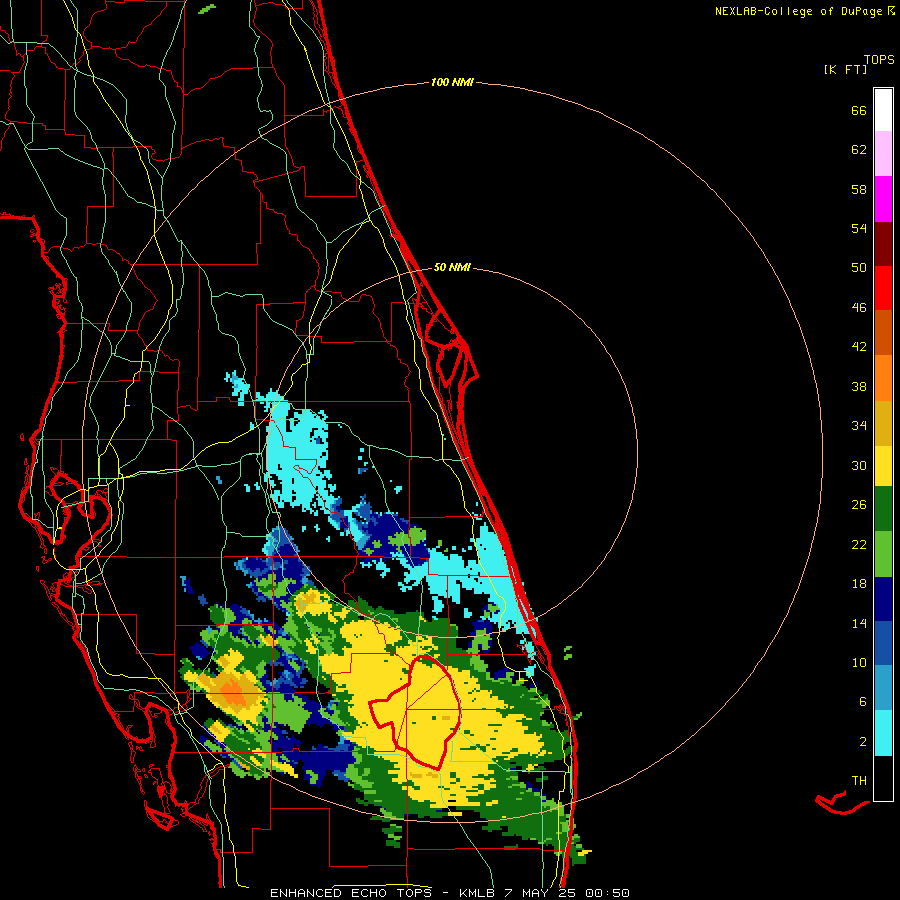Click the yellow swatch between 34 and 30

pyautogui.click(x=883, y=465)
